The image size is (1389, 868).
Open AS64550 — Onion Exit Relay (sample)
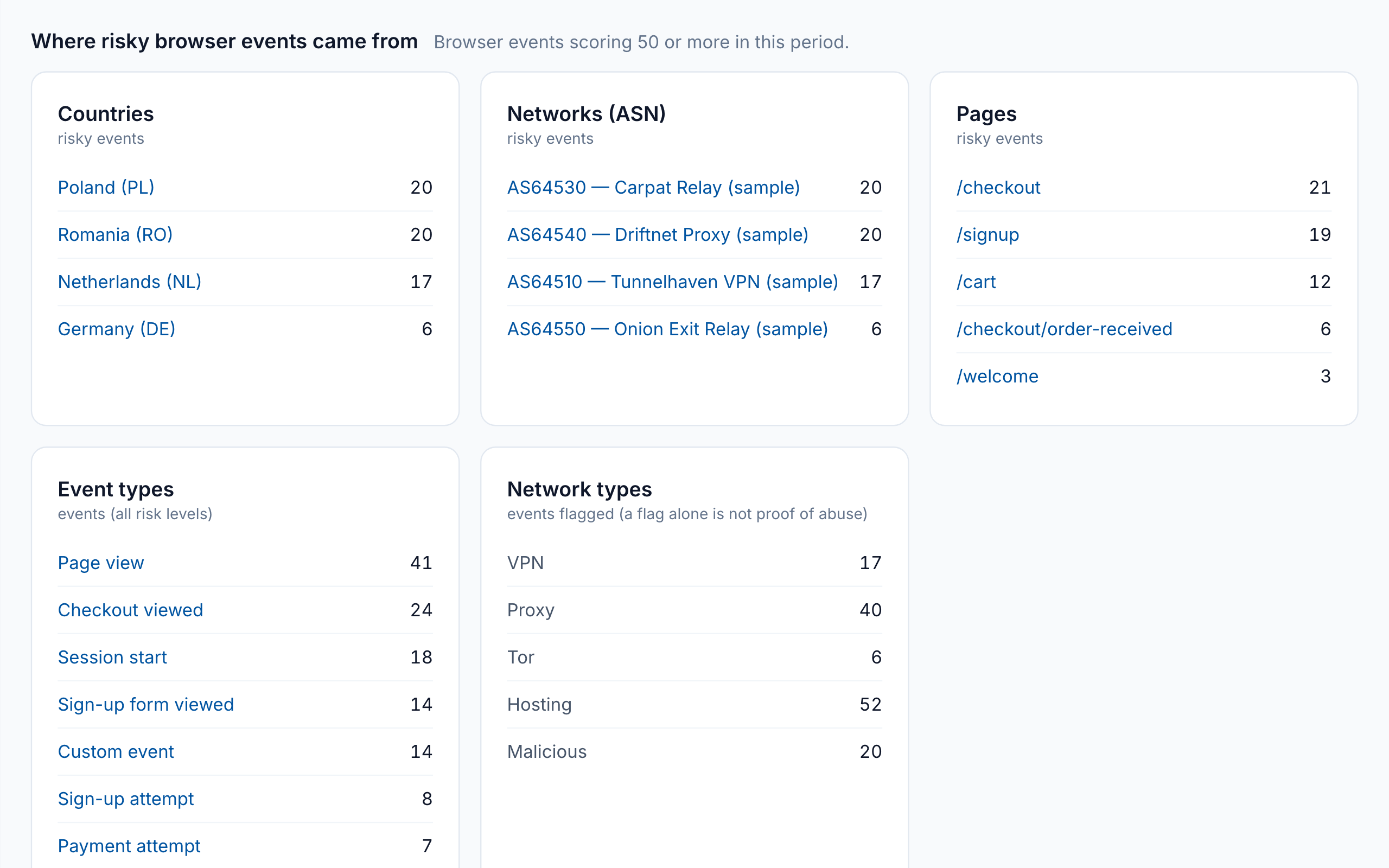coord(667,328)
